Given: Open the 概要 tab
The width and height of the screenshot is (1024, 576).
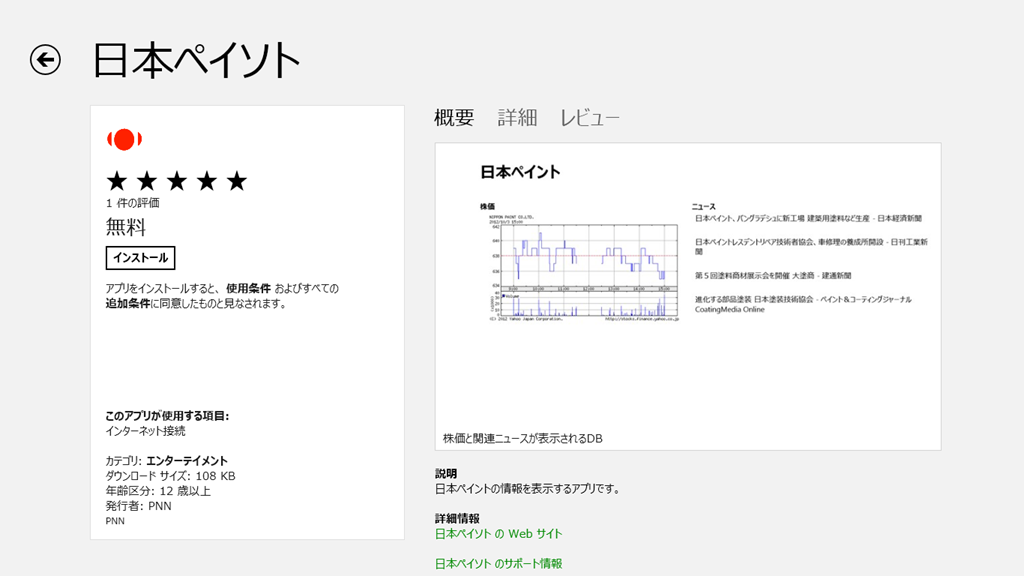Looking at the screenshot, I should pyautogui.click(x=454, y=118).
